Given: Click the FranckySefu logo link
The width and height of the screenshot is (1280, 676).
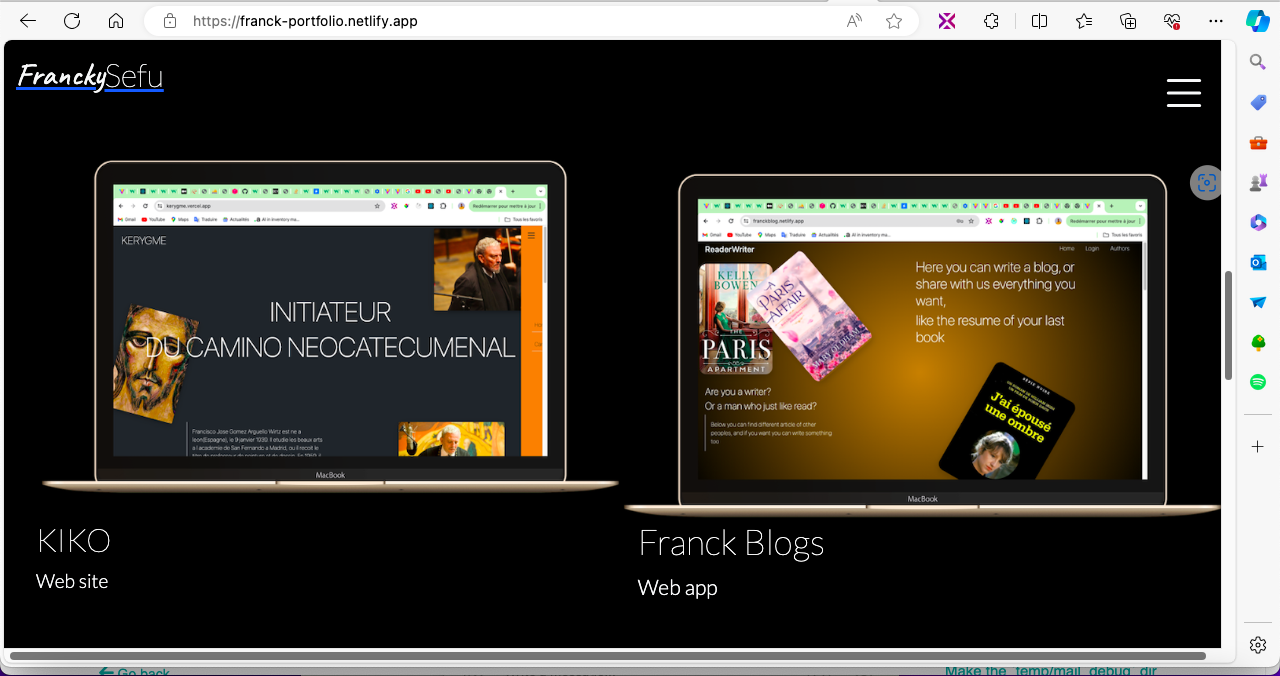Looking at the screenshot, I should (x=90, y=77).
